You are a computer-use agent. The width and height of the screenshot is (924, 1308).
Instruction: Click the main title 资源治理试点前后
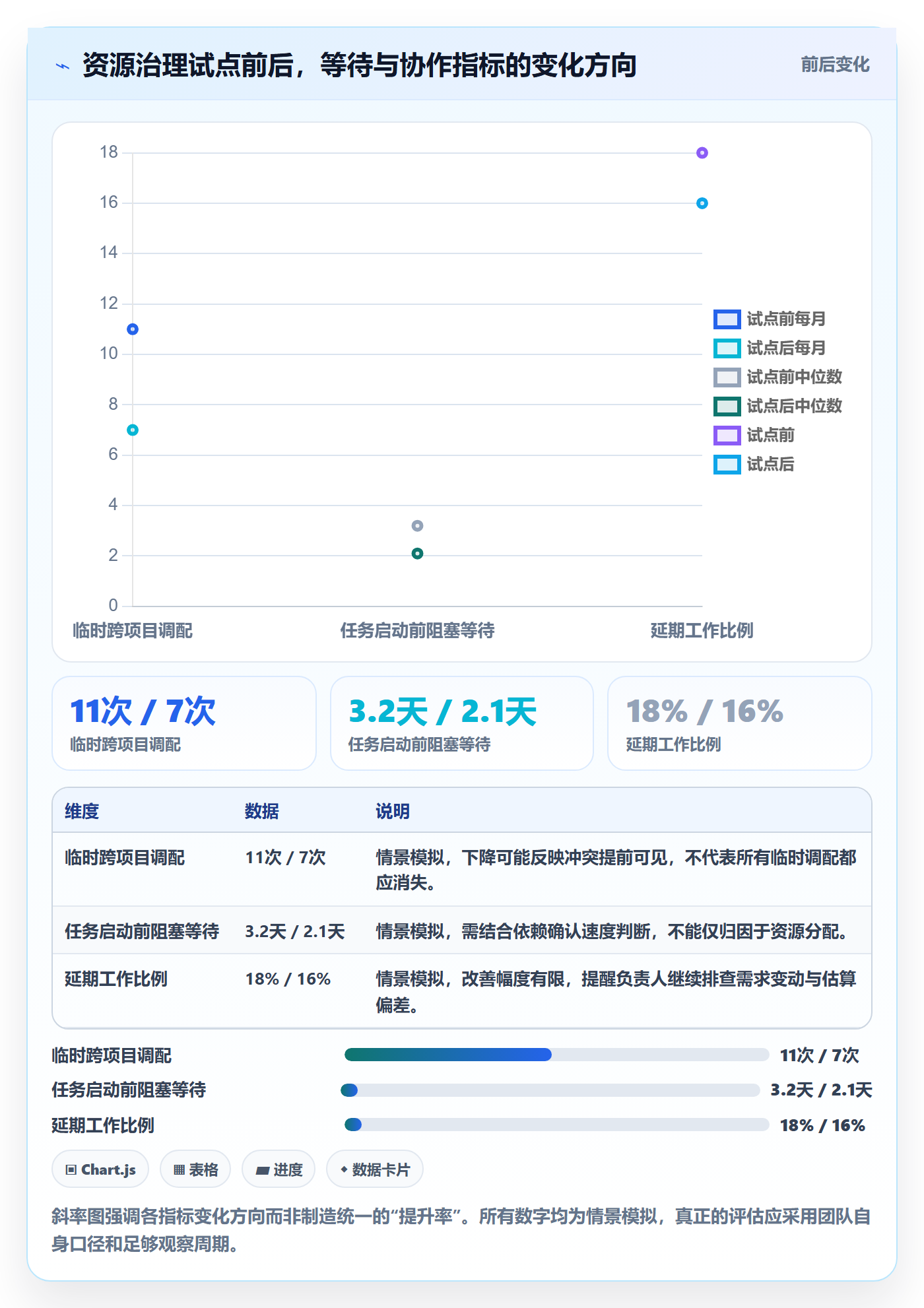(x=360, y=65)
